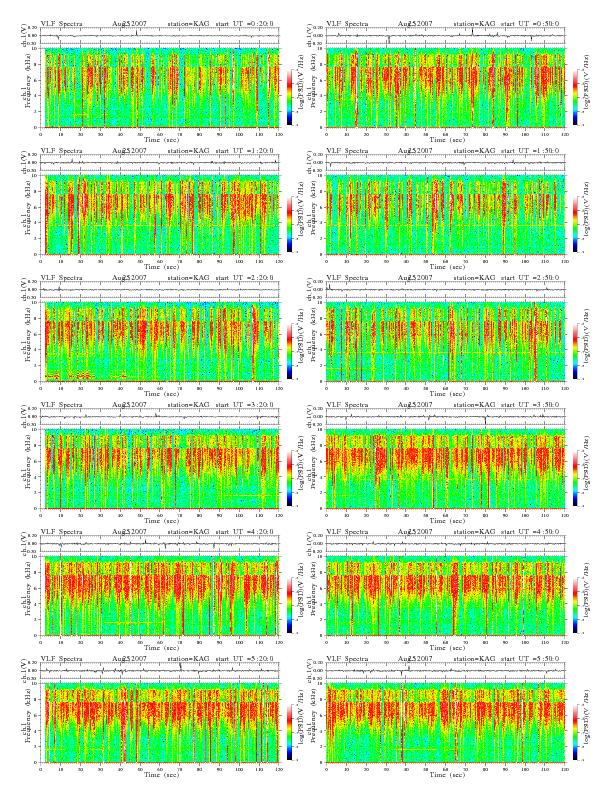Select the spectrogram starting UT 1:20:0
The width and height of the screenshot is (612, 792).
(x=160, y=215)
